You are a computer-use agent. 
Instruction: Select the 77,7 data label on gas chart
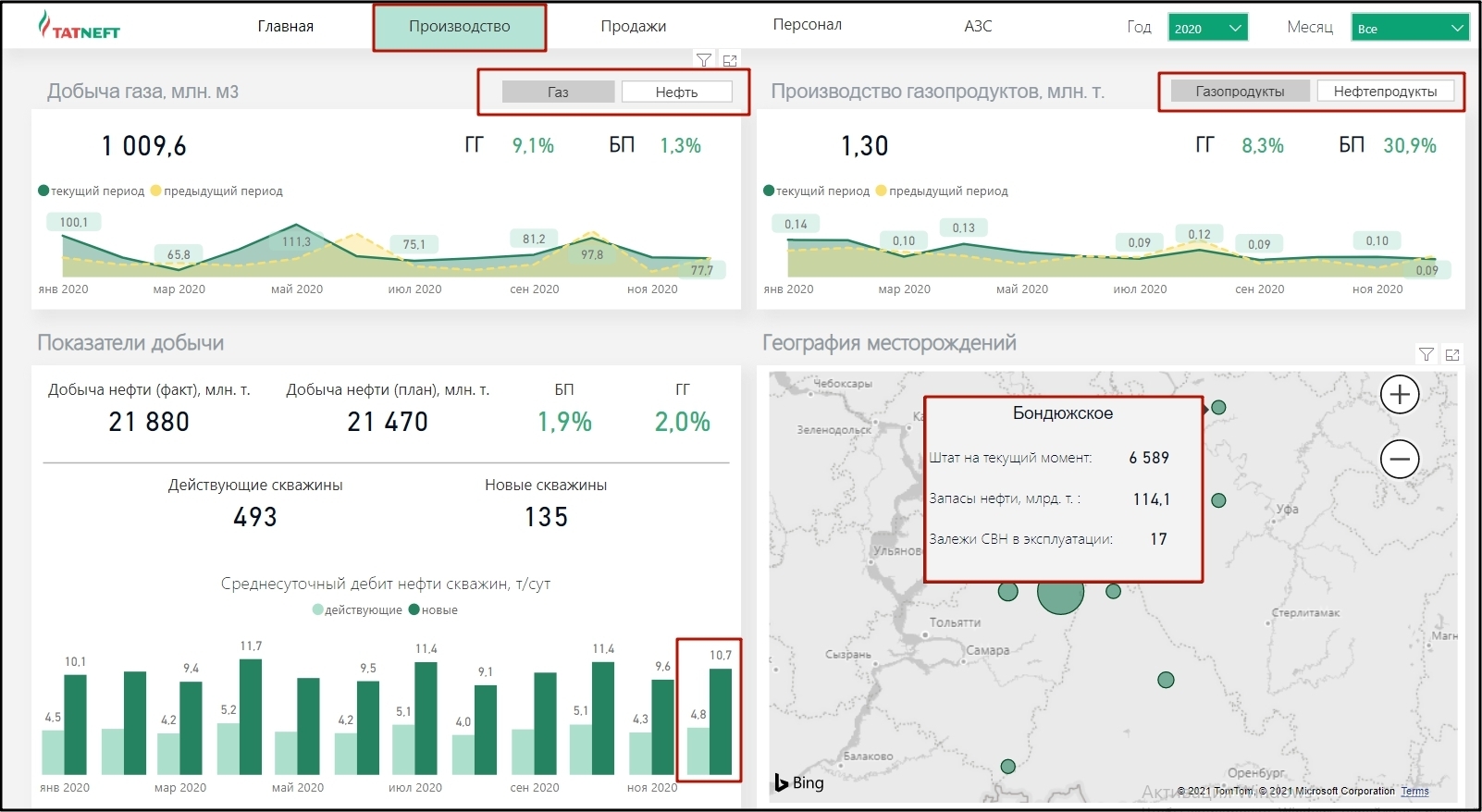702,270
